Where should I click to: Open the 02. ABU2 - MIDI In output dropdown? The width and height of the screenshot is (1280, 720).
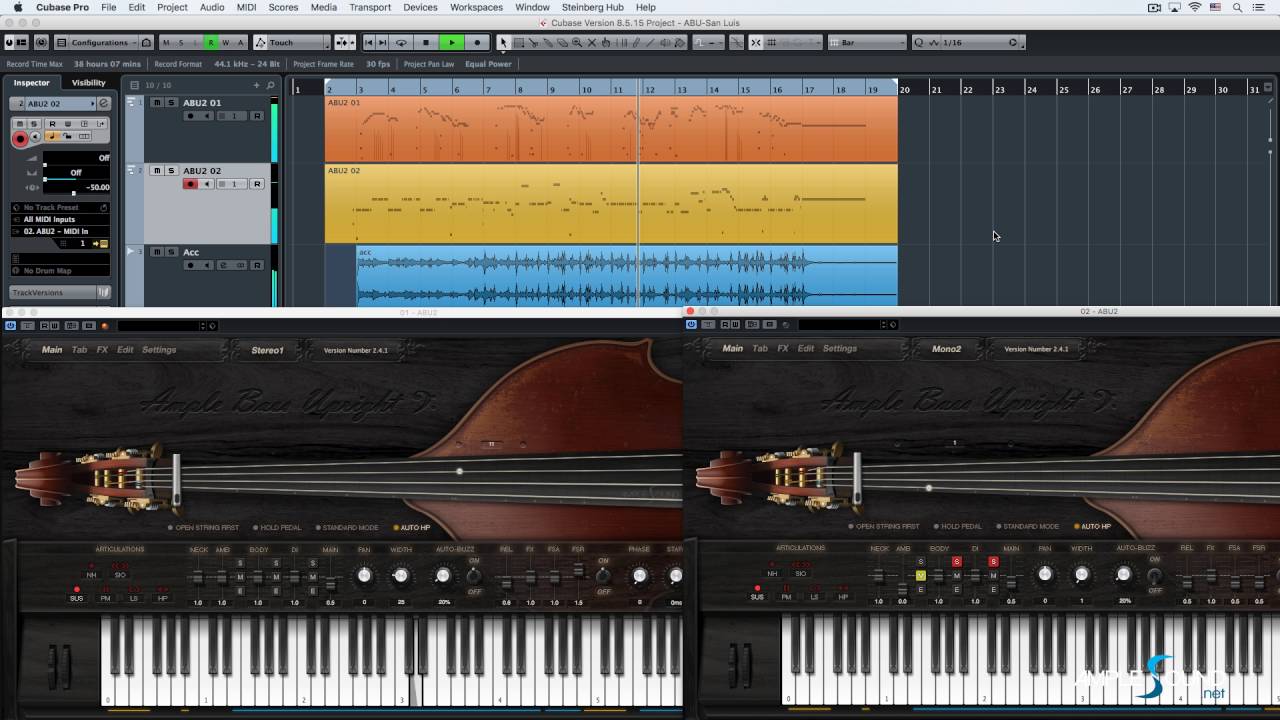[60, 231]
